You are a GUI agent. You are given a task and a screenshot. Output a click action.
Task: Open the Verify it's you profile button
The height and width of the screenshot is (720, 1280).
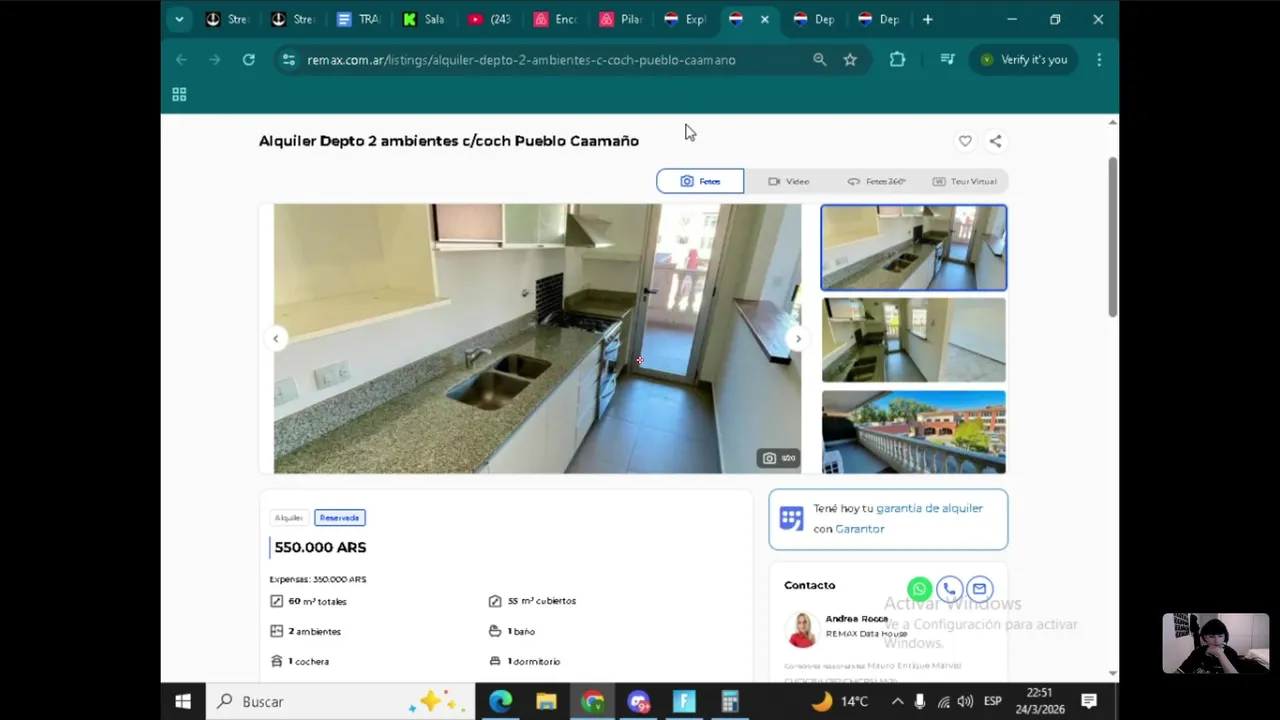[1024, 60]
